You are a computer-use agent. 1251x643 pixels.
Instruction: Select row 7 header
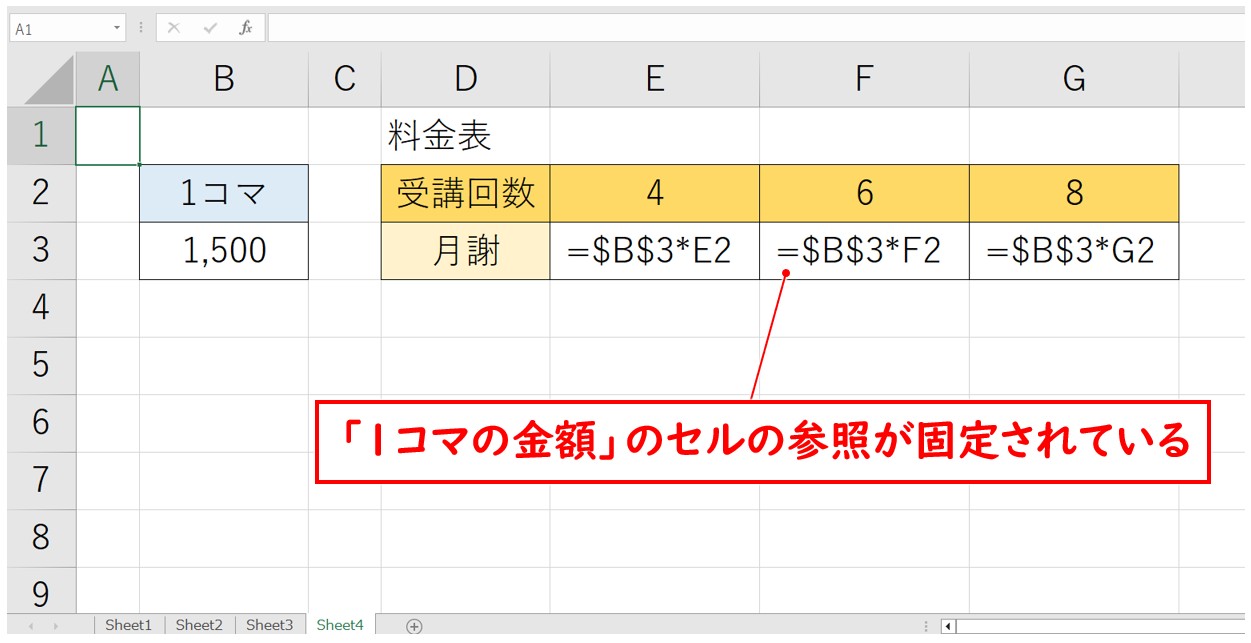click(41, 480)
